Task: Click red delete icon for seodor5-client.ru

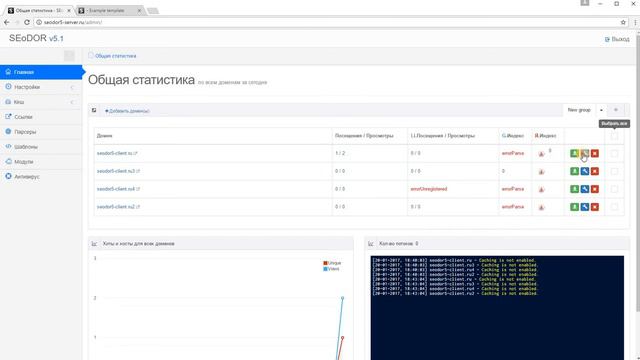Action: [x=595, y=153]
